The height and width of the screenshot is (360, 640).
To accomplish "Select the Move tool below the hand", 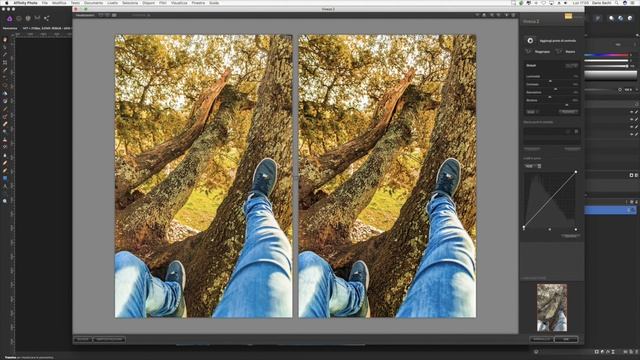I will [x=5, y=47].
